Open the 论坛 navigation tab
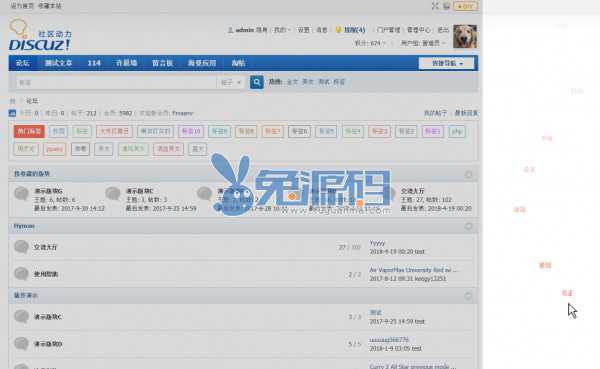This screenshot has height=369, width=600. pos(23,63)
